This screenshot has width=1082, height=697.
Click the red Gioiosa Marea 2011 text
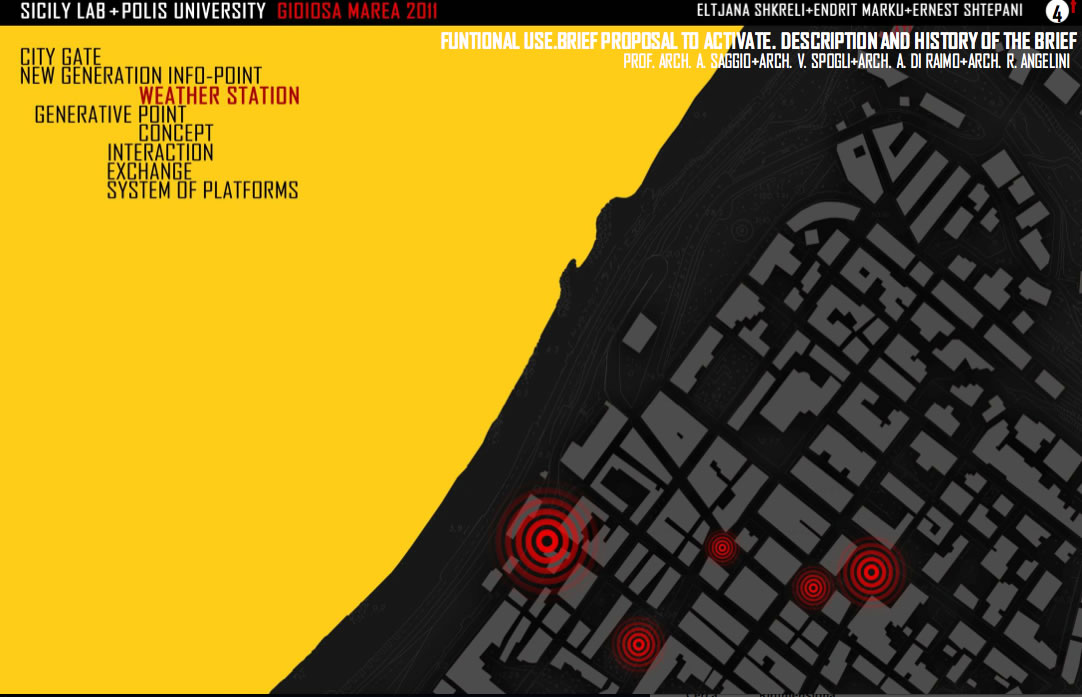click(357, 12)
